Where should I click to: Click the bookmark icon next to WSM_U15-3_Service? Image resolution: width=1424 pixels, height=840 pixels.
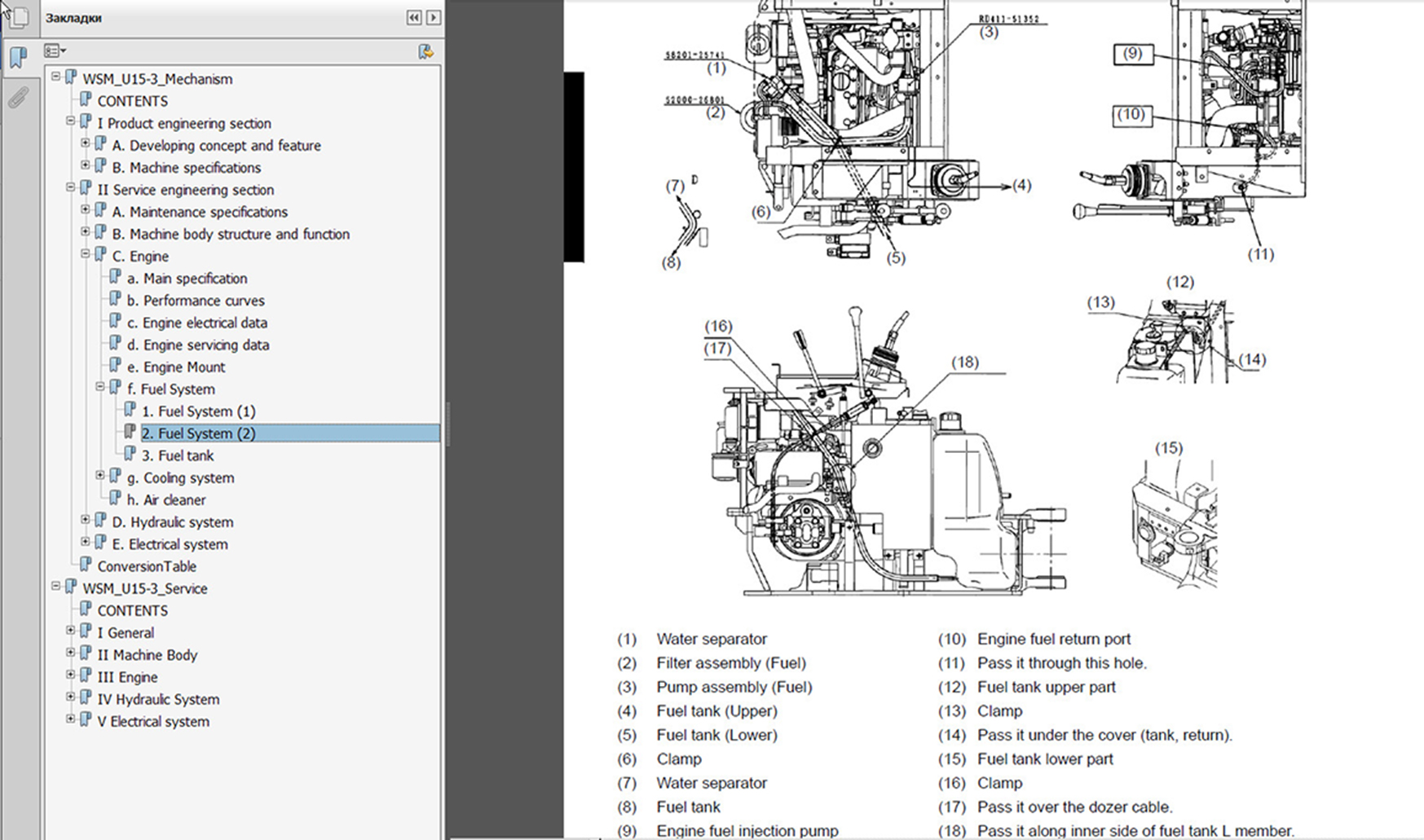tap(71, 587)
